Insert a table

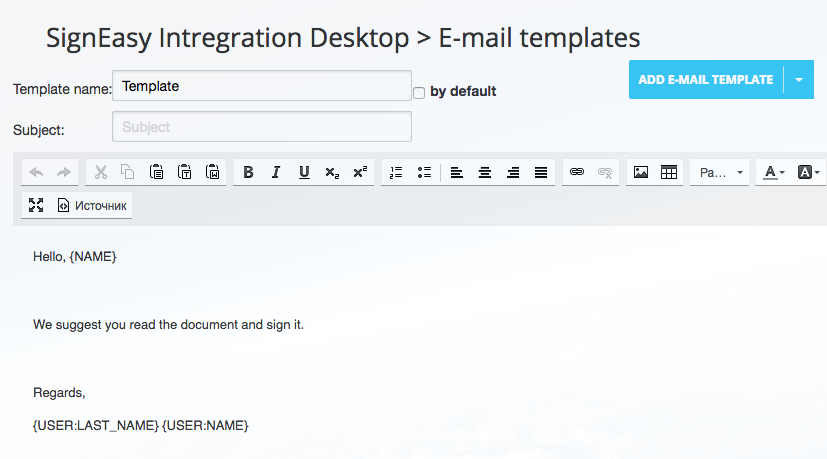point(669,173)
